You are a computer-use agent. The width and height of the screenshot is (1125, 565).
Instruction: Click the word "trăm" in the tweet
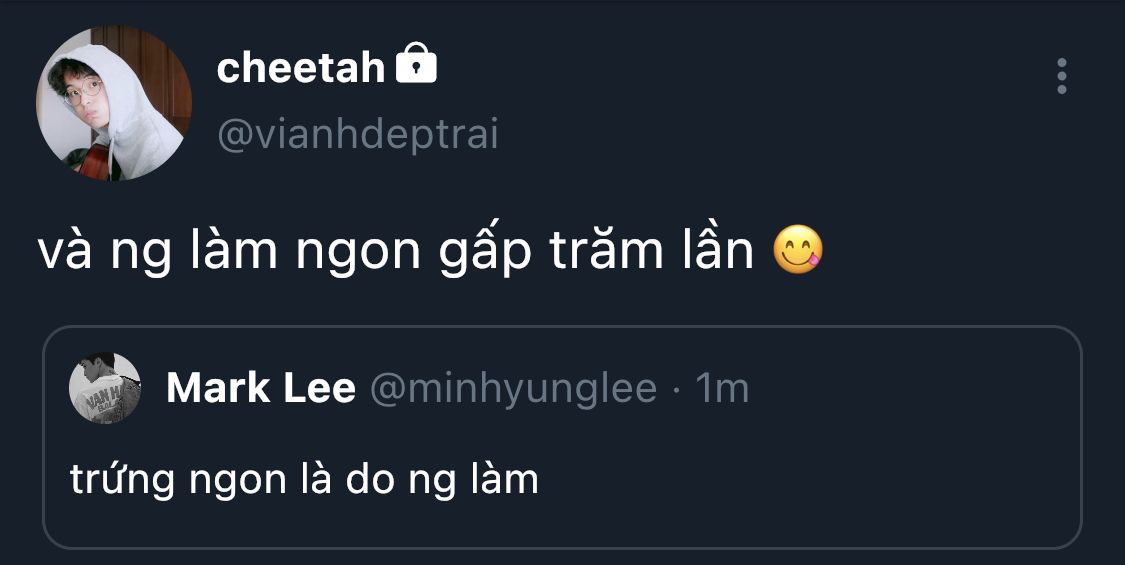click(x=606, y=252)
